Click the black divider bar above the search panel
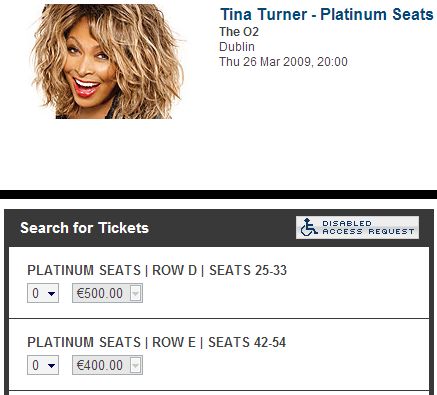Screen dimensions: 437x395 218,194
